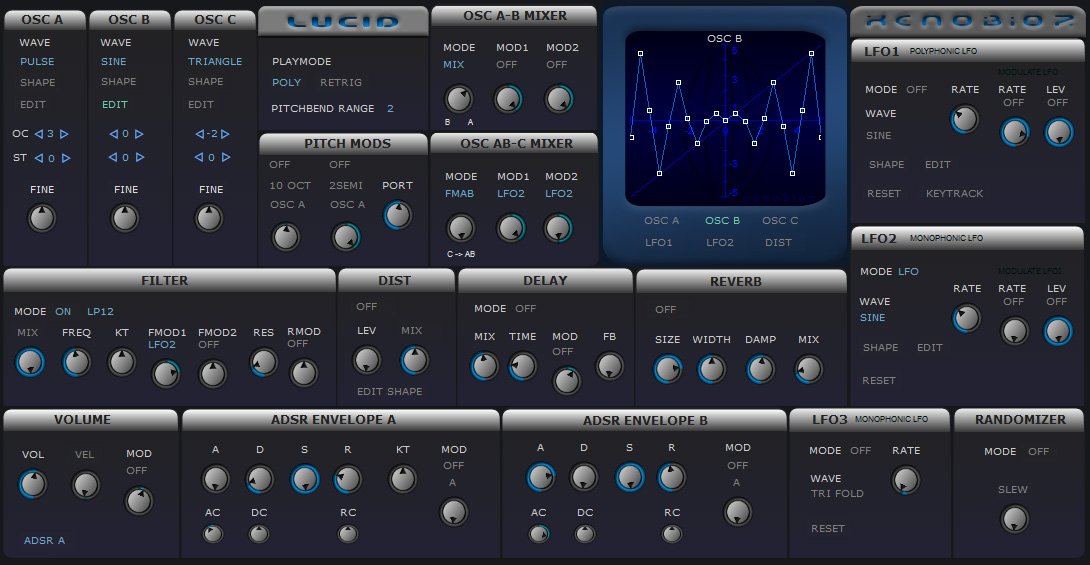Increase OSC B octave with right arrow
Viewport: 1090px width, 565px height.
click(x=139, y=133)
